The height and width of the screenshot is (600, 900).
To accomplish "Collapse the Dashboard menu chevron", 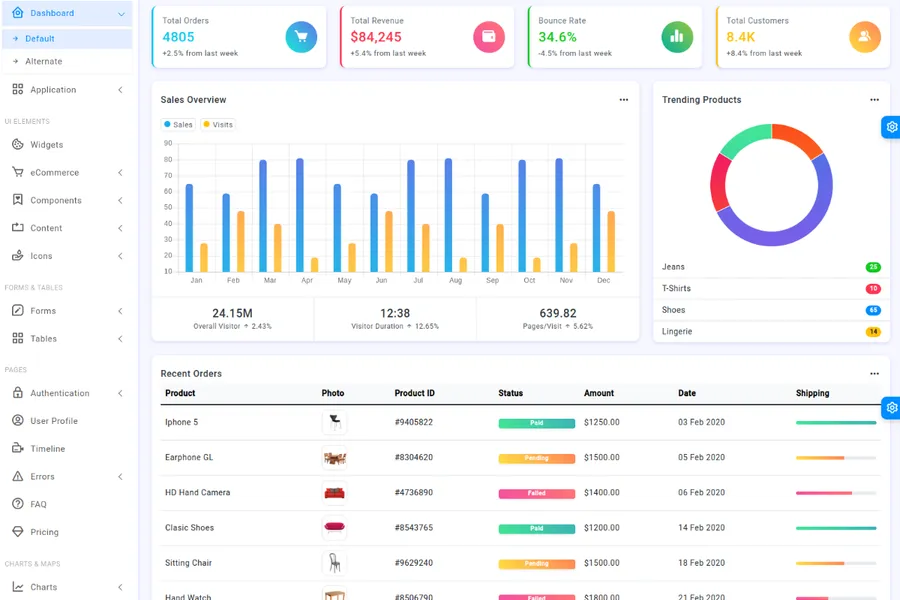I will pos(121,14).
